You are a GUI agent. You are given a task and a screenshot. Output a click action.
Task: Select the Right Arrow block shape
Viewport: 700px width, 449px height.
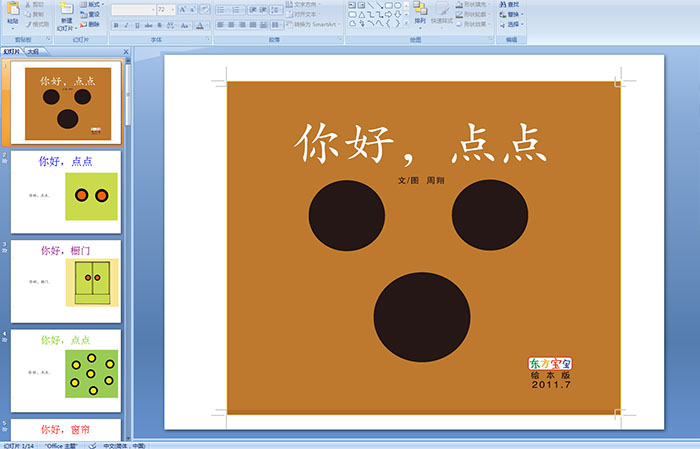388,14
